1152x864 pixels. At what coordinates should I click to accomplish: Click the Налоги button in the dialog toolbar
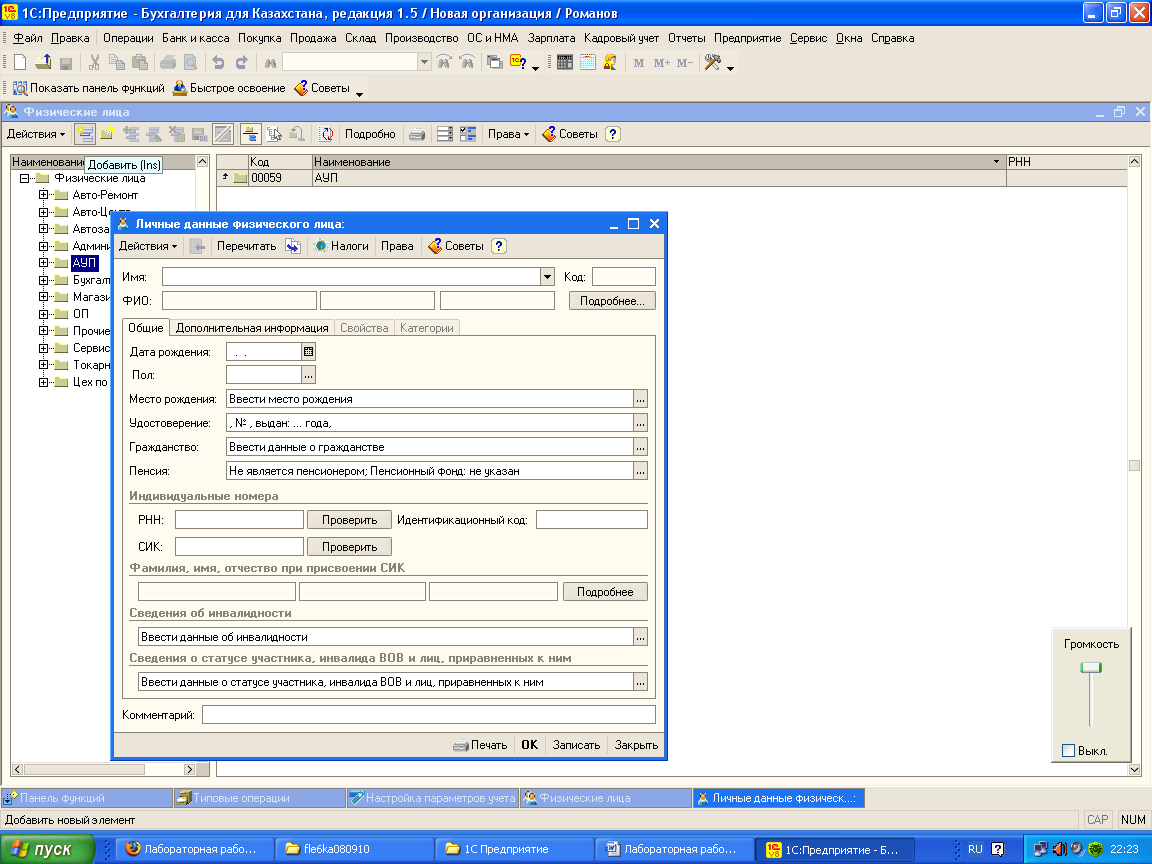click(342, 246)
